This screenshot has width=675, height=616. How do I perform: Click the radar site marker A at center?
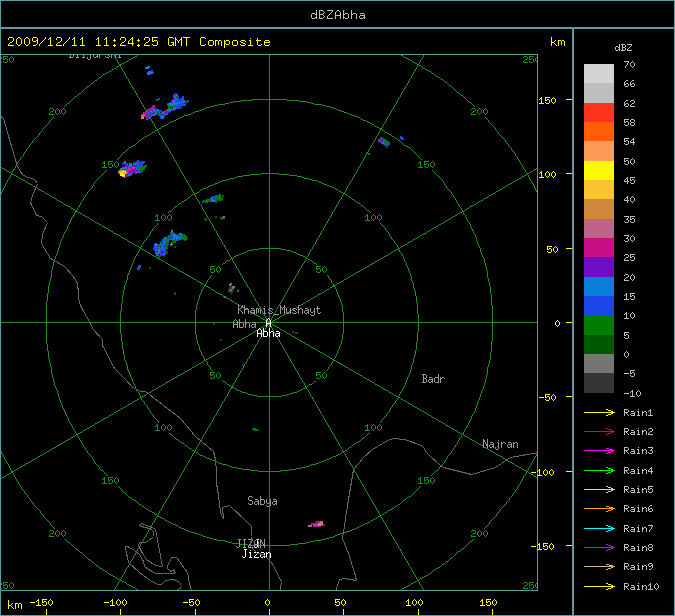point(269,323)
